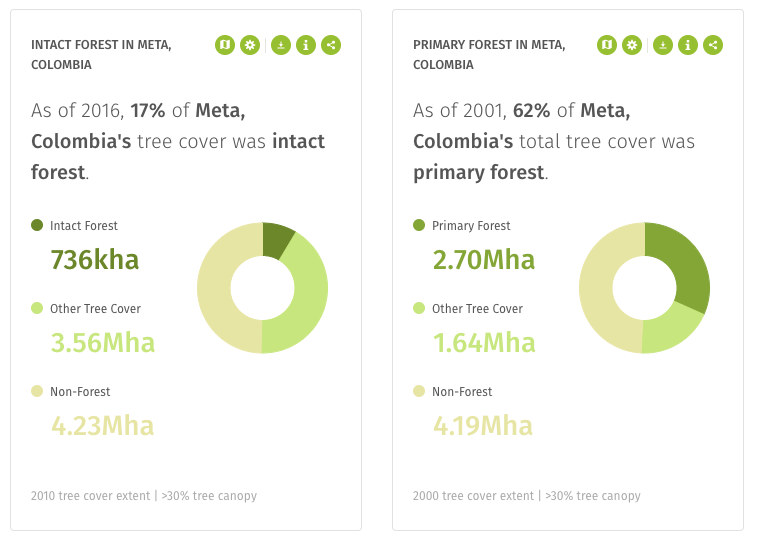757x541 pixels.
Task: Click the 2000 tree cover extent footnote
Action: point(527,496)
